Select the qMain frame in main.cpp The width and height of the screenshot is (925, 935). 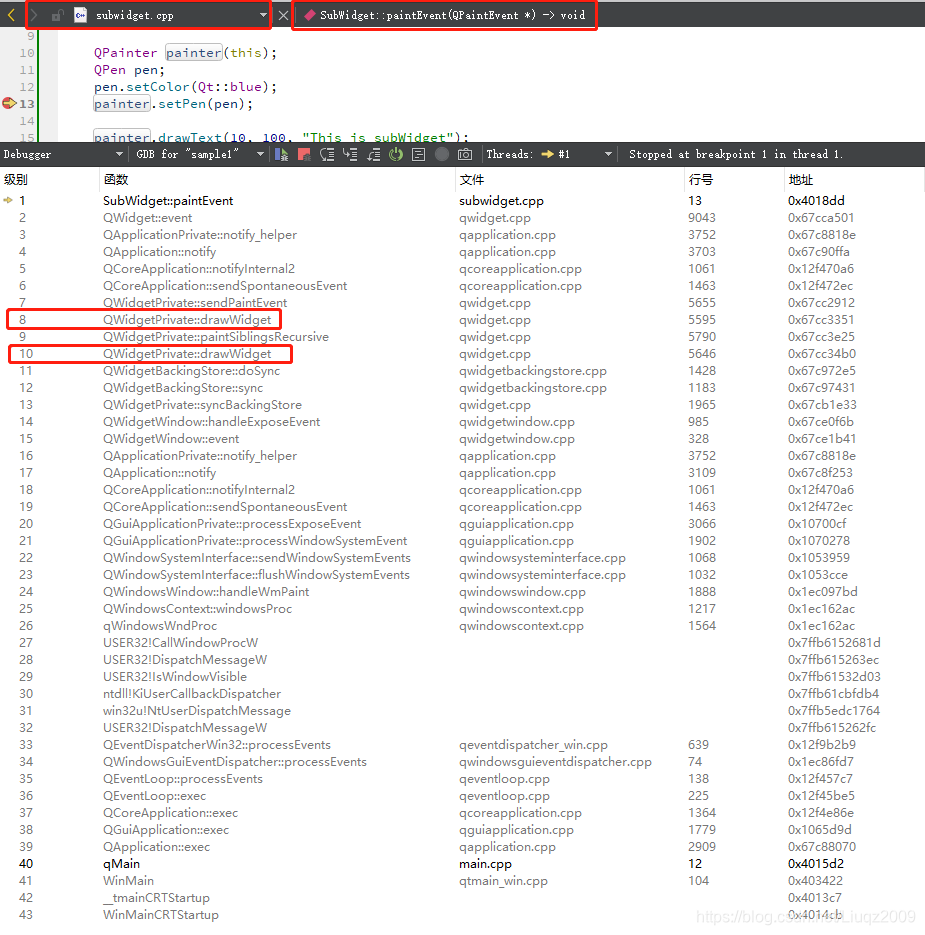tap(462, 863)
